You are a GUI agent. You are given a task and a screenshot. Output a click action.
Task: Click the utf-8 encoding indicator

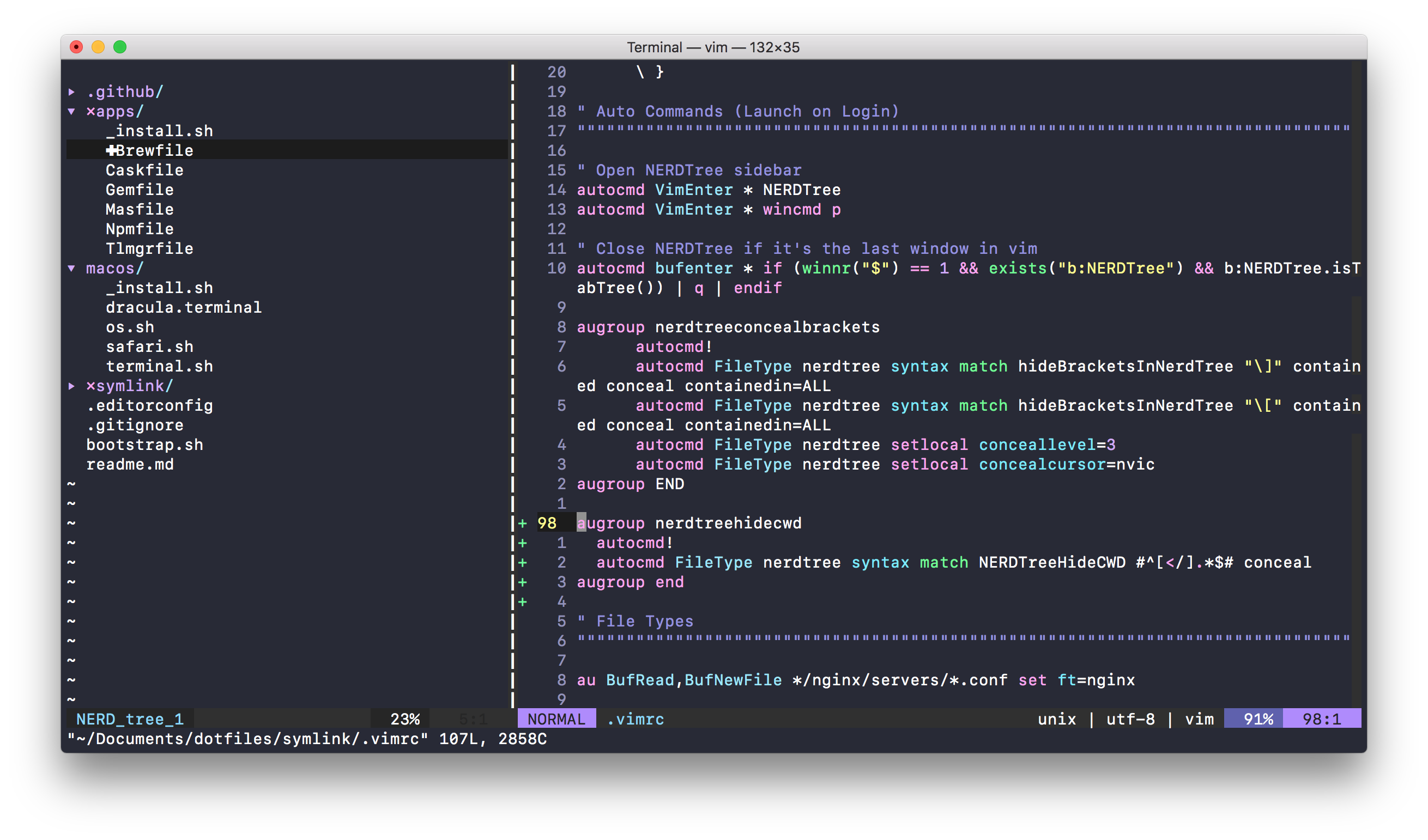coord(1130,719)
